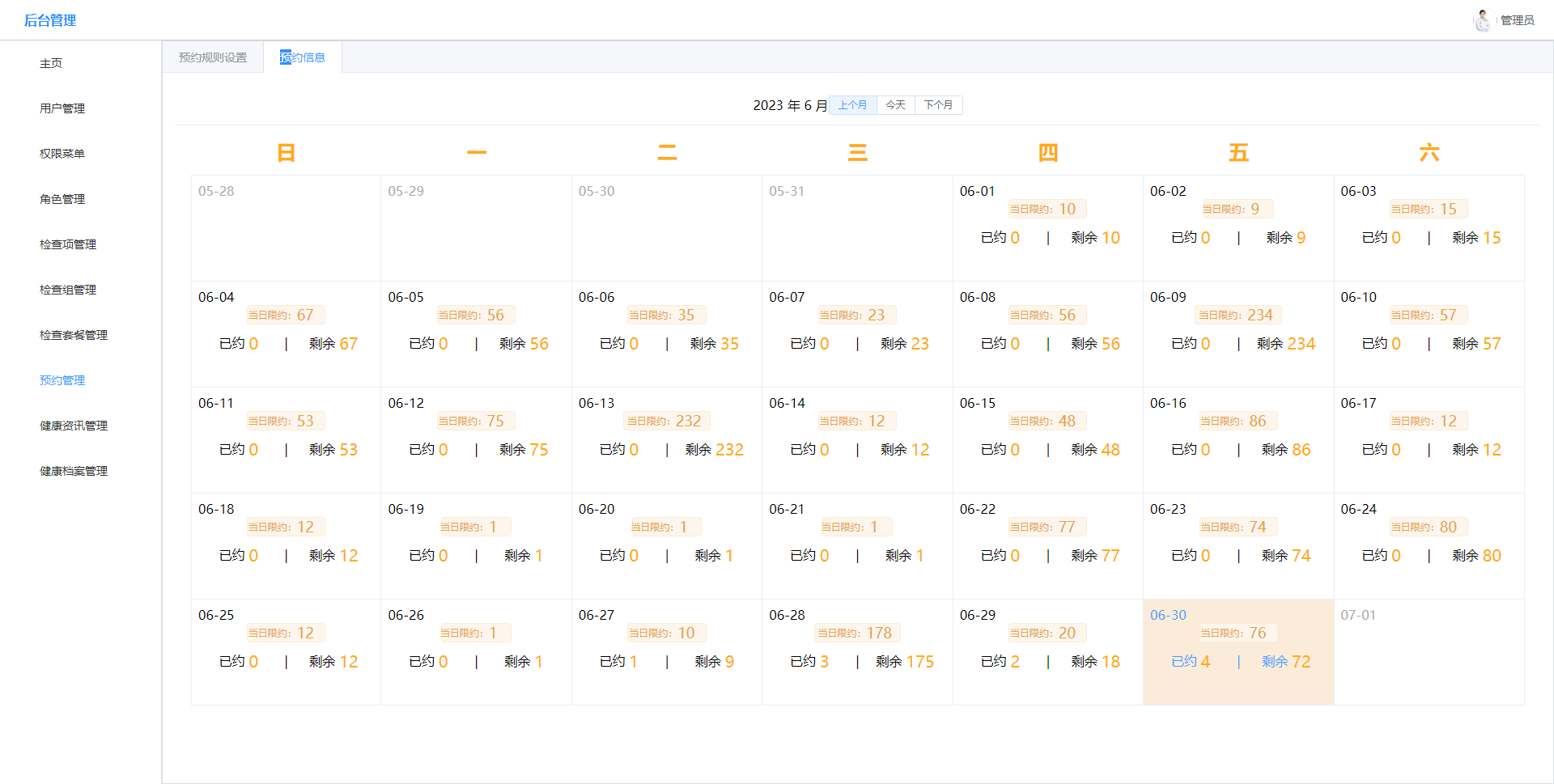This screenshot has height=784, width=1554.
Task: Open 健康资讯管理 menu item
Action: point(74,426)
